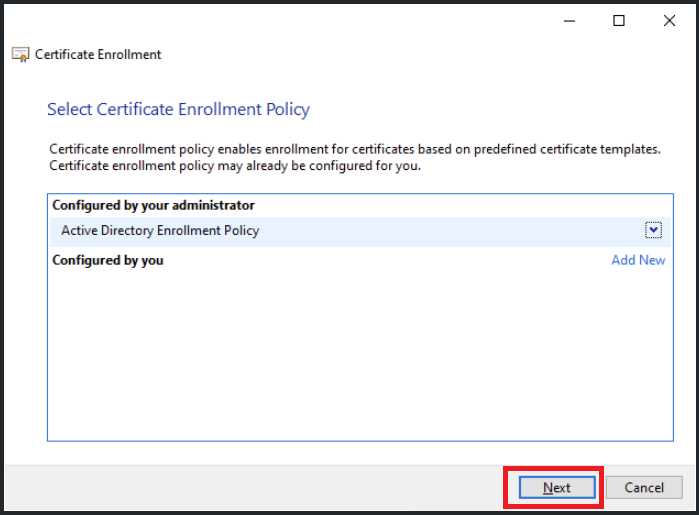
Task: Click the Configured by your administrator header
Action: coord(153,205)
